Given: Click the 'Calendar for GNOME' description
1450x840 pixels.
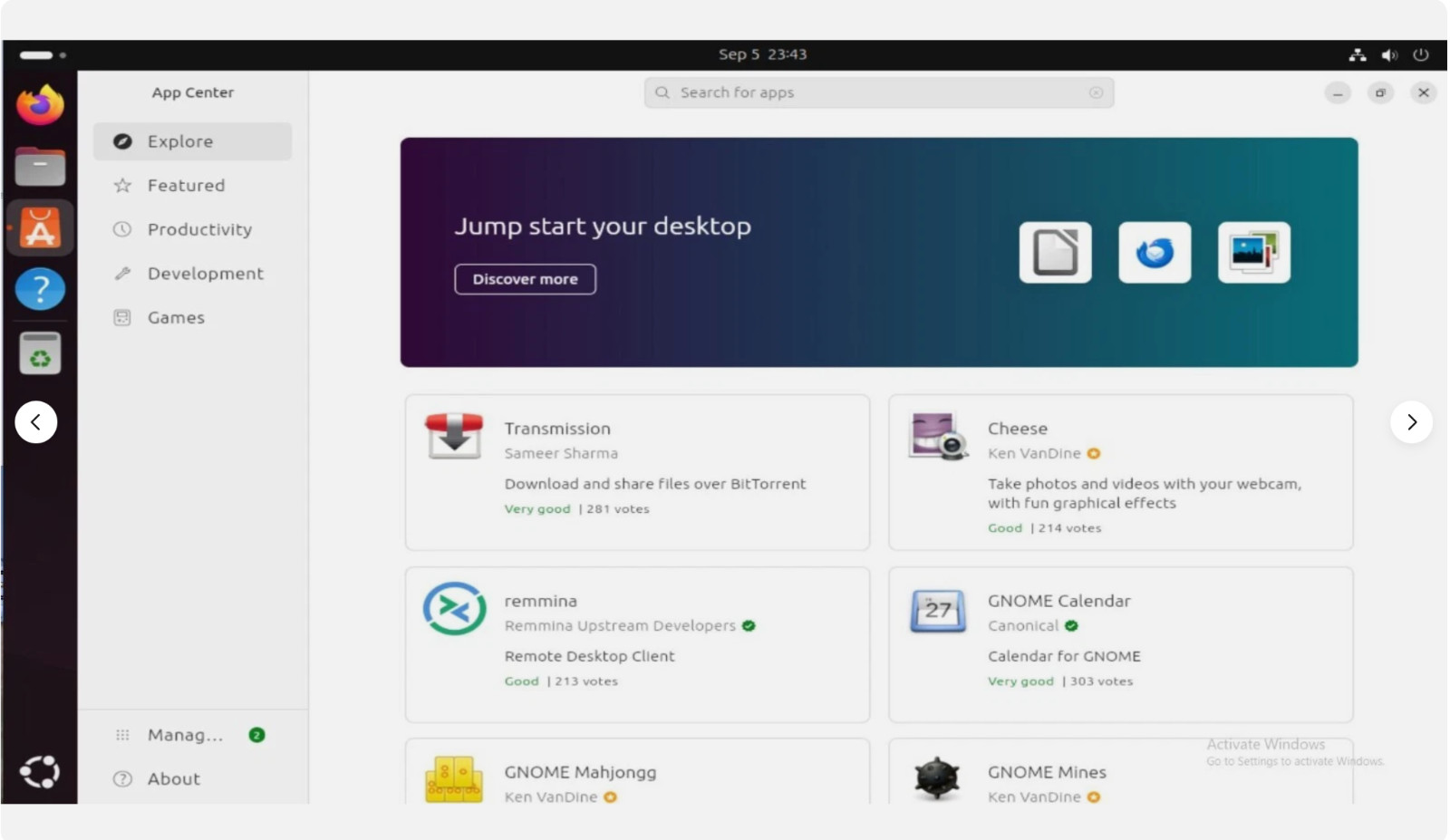Looking at the screenshot, I should [x=1064, y=656].
